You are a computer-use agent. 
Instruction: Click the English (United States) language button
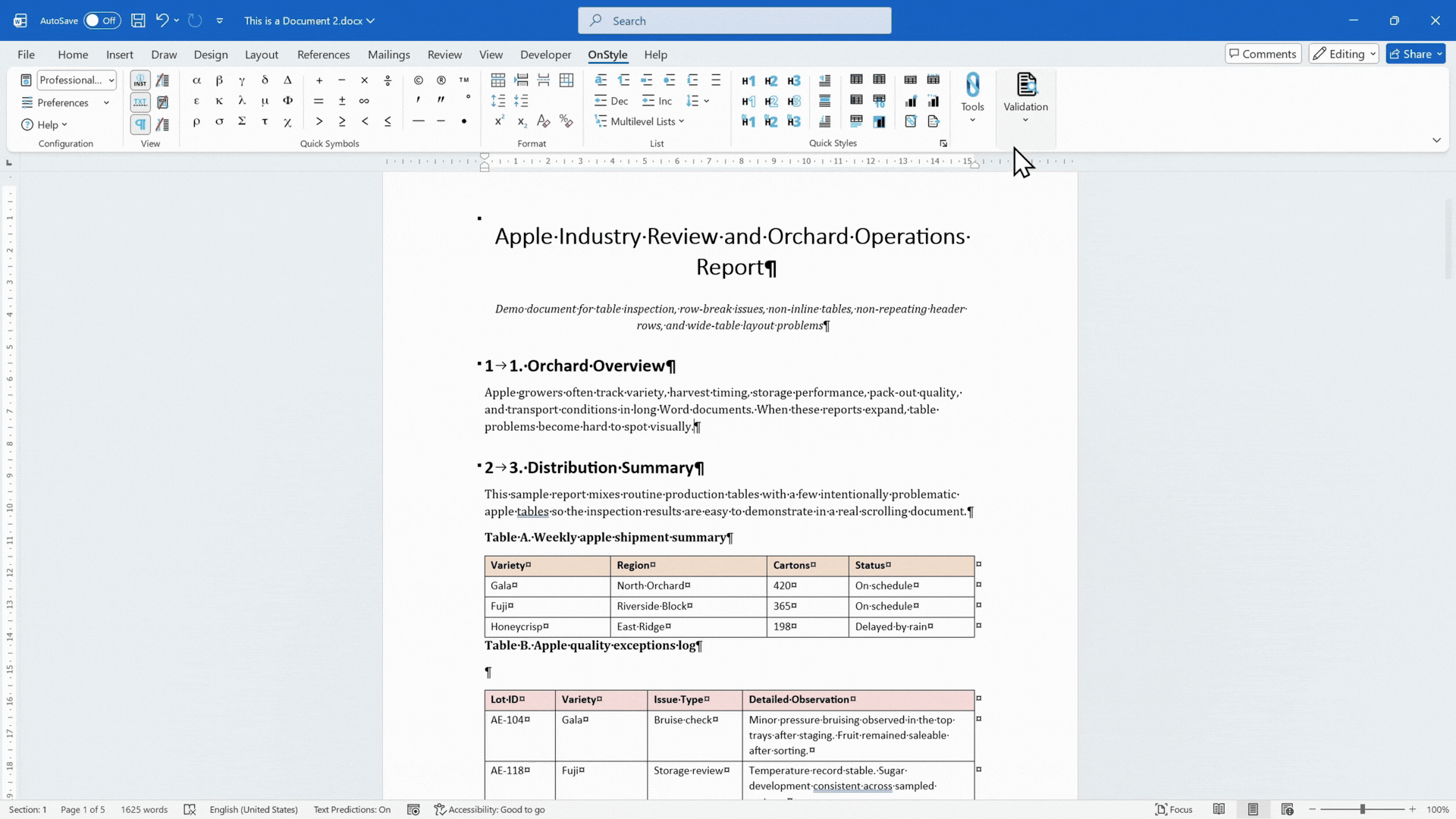coord(253,809)
